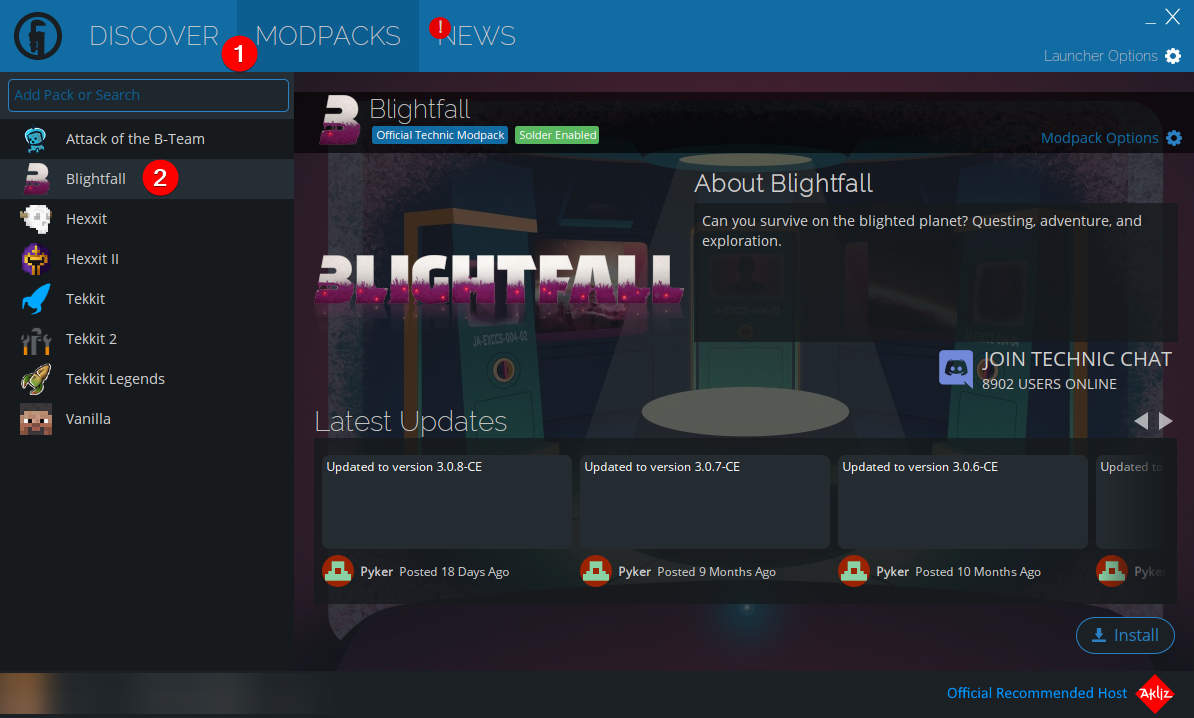The height and width of the screenshot is (718, 1194).
Task: Click the Akliz host logo icon
Action: coord(1155,693)
